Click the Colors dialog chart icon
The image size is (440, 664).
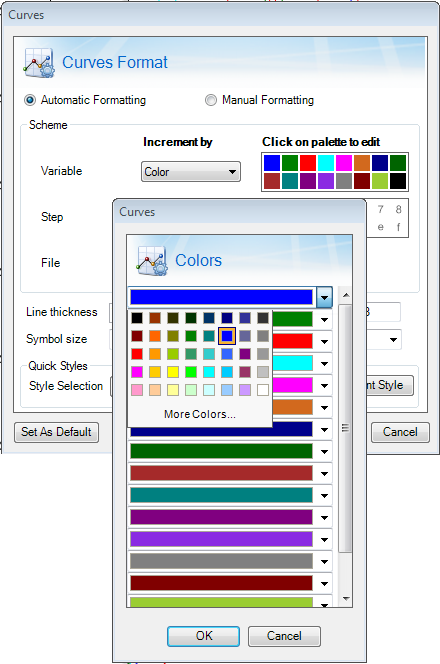152,261
